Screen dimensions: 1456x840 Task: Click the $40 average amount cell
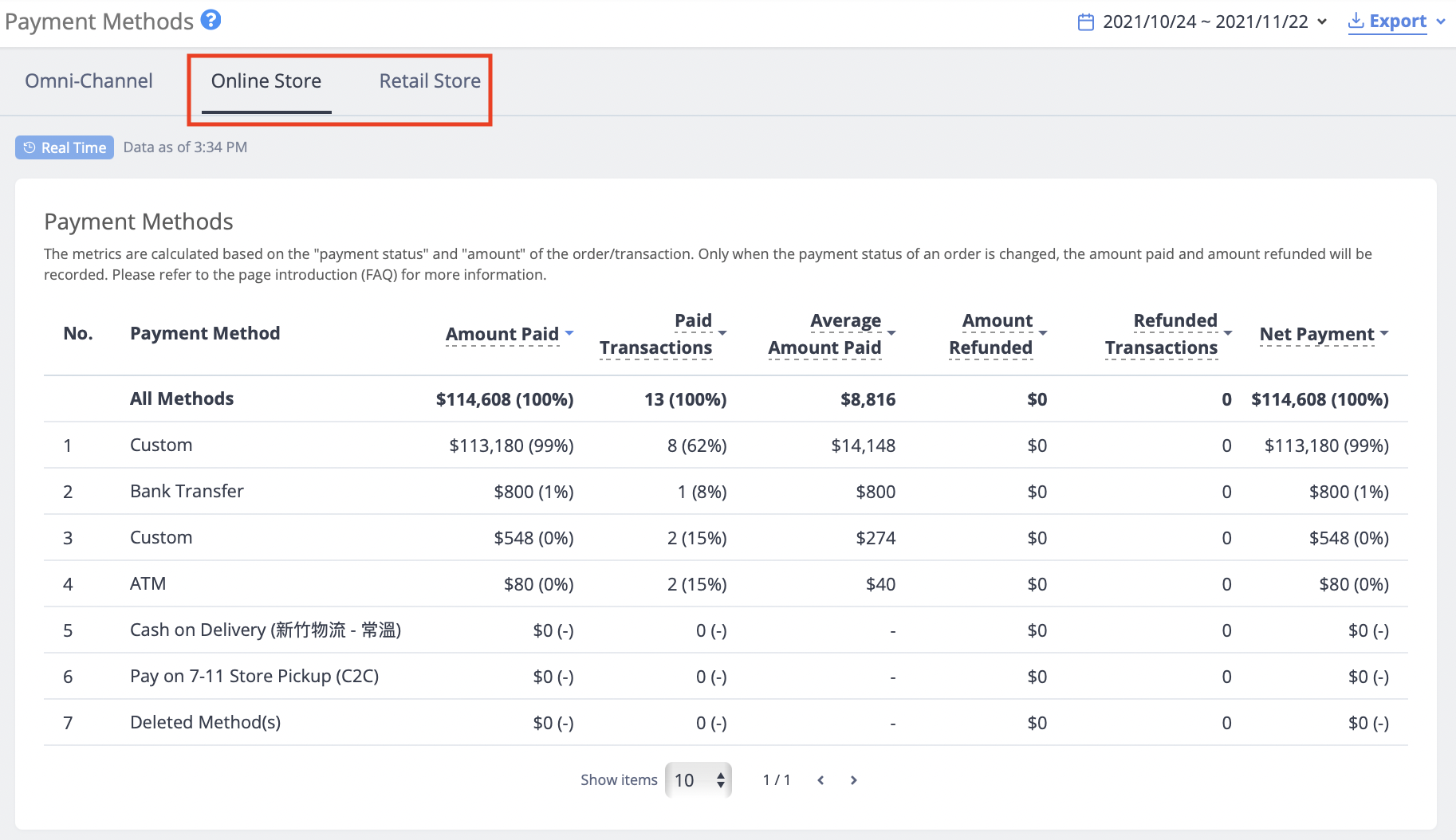pyautogui.click(x=881, y=584)
